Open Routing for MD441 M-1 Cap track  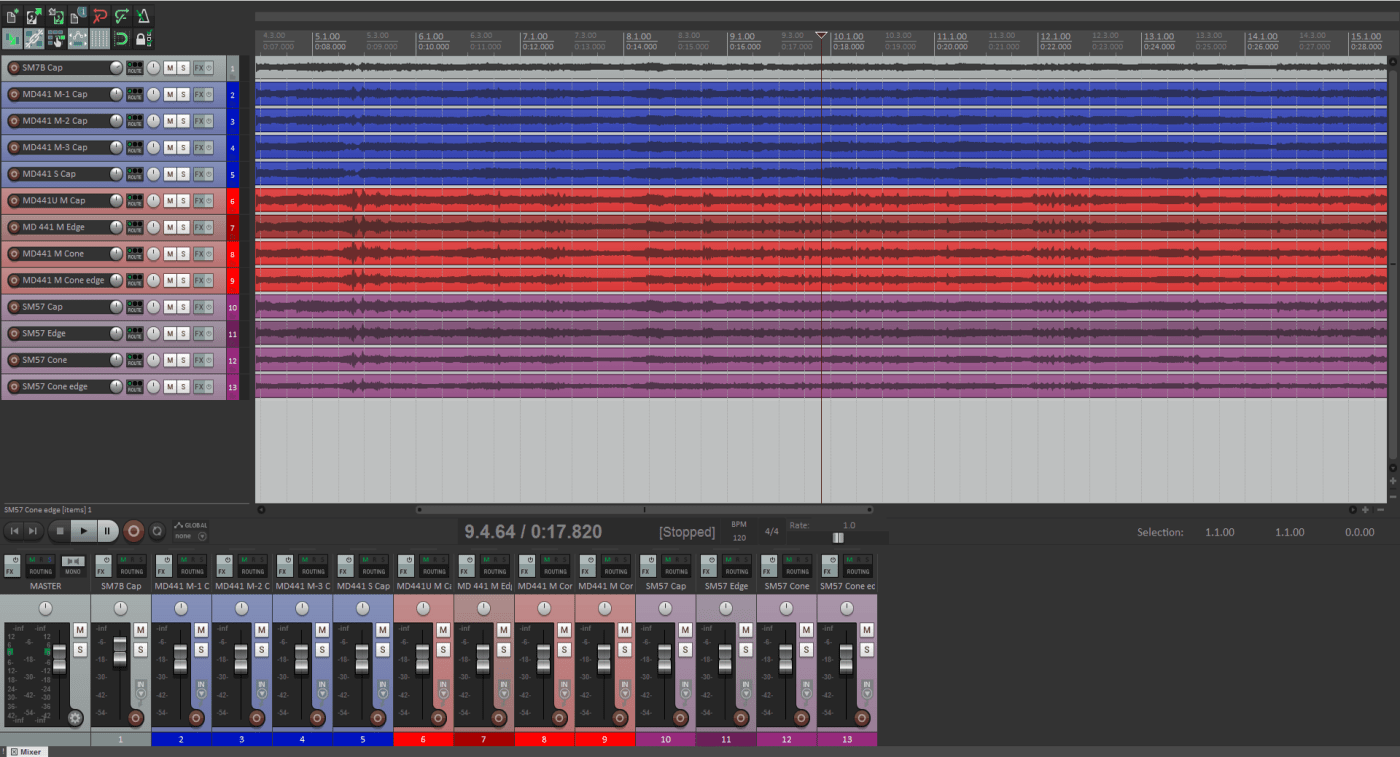134,94
